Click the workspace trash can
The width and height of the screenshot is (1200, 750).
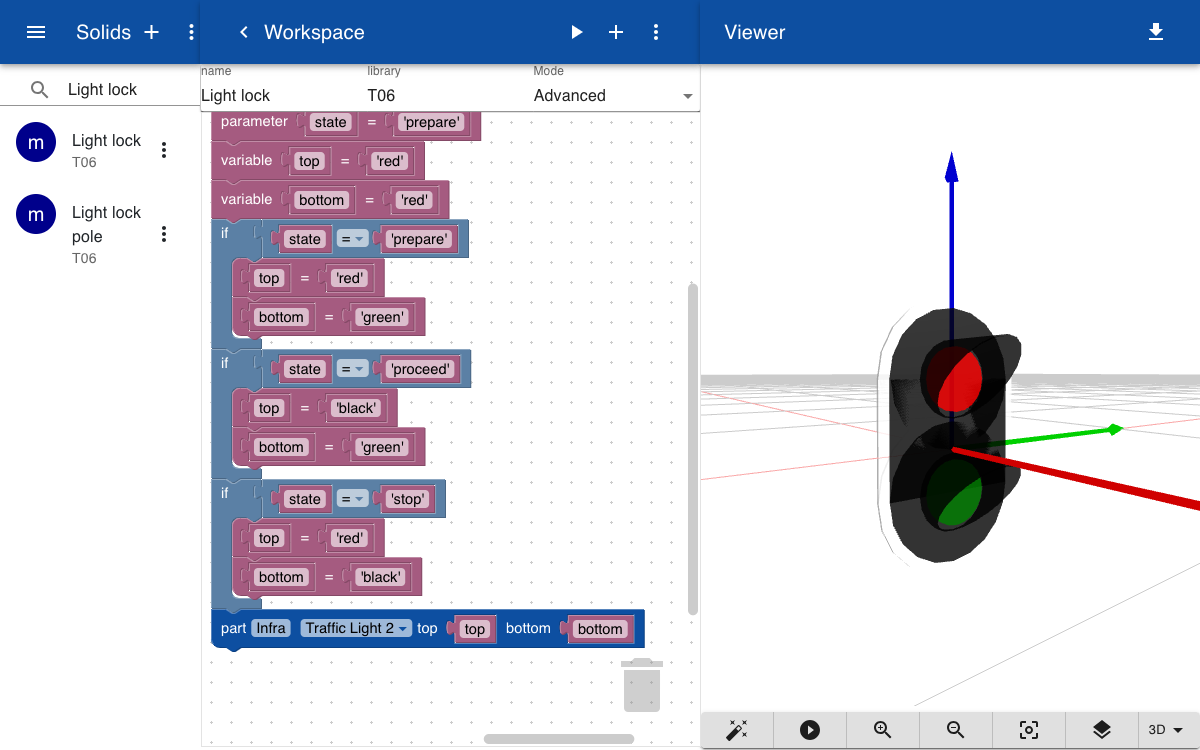641,685
